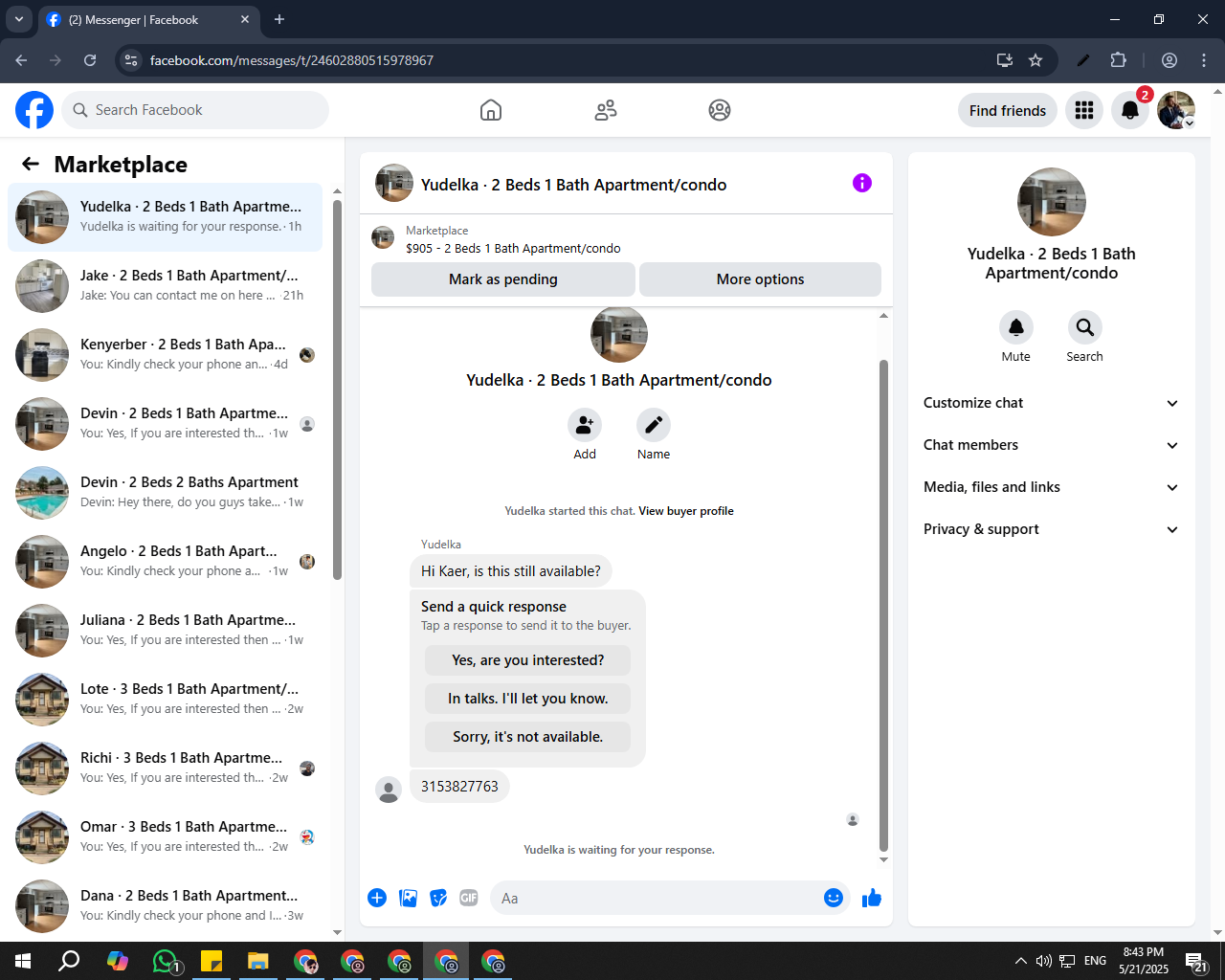Bookmark page star icon in address bar

[1036, 60]
